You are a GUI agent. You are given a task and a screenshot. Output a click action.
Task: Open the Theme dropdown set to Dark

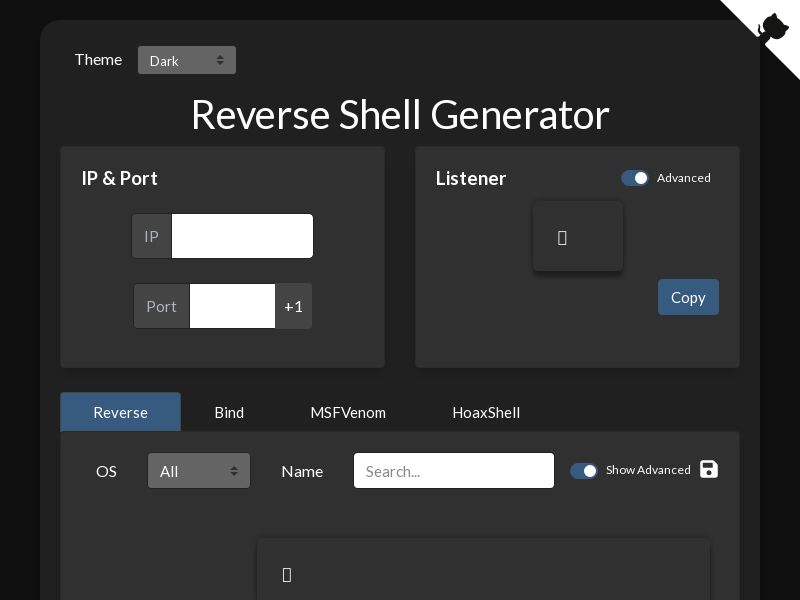click(x=187, y=60)
